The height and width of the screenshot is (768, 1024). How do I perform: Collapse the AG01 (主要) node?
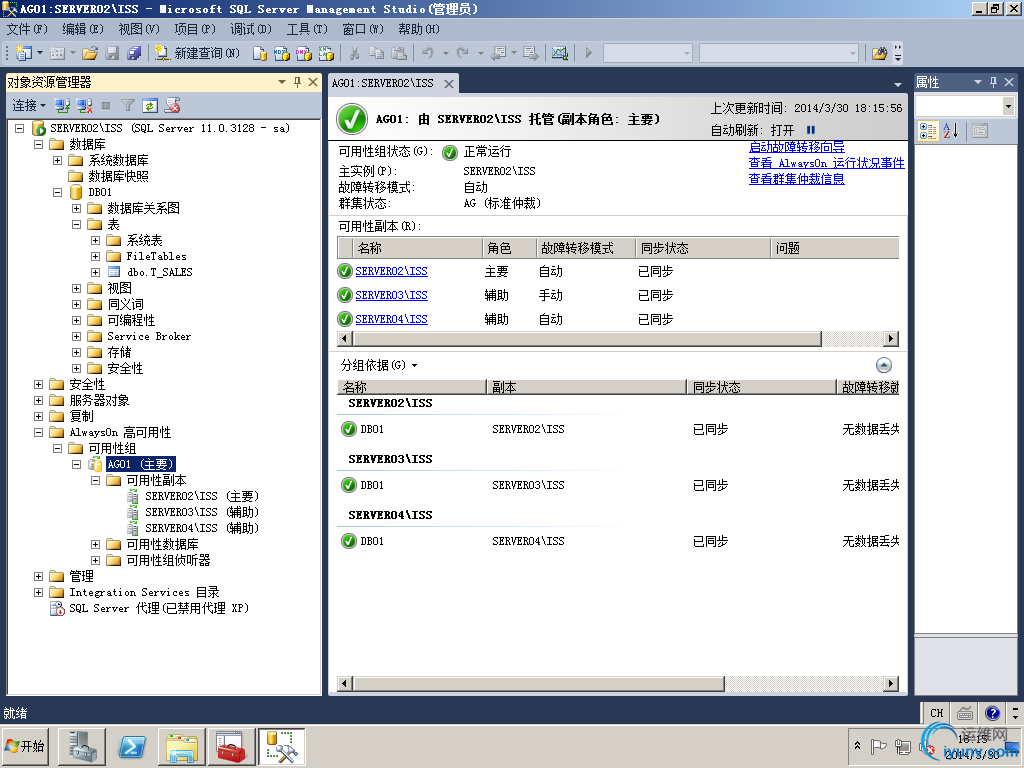tap(76, 464)
